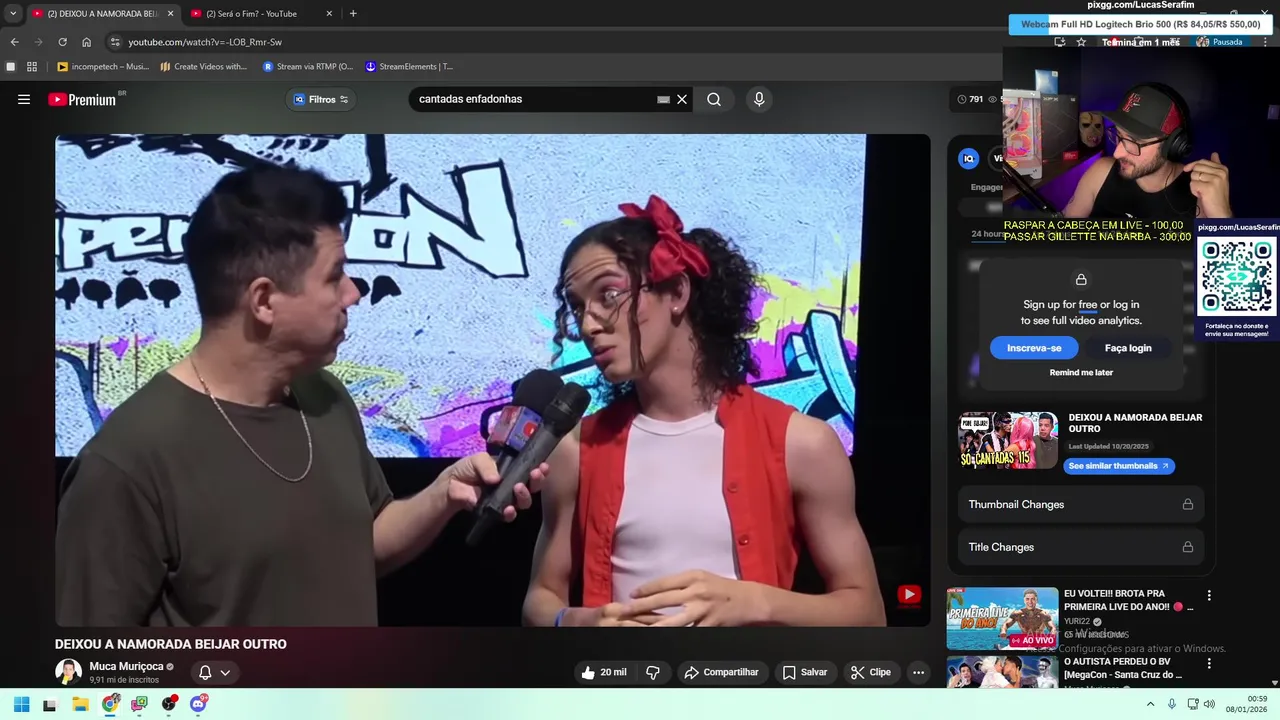Close the 'Será o Fim?' tab
This screenshot has width=1280, height=720.
coord(329,14)
